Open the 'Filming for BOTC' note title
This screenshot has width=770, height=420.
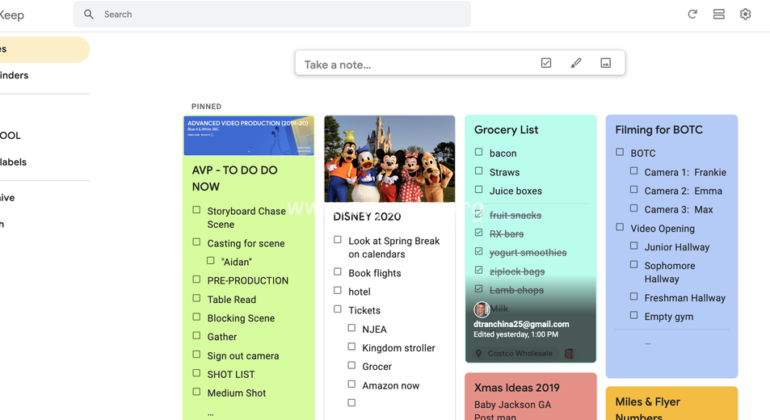tap(659, 130)
